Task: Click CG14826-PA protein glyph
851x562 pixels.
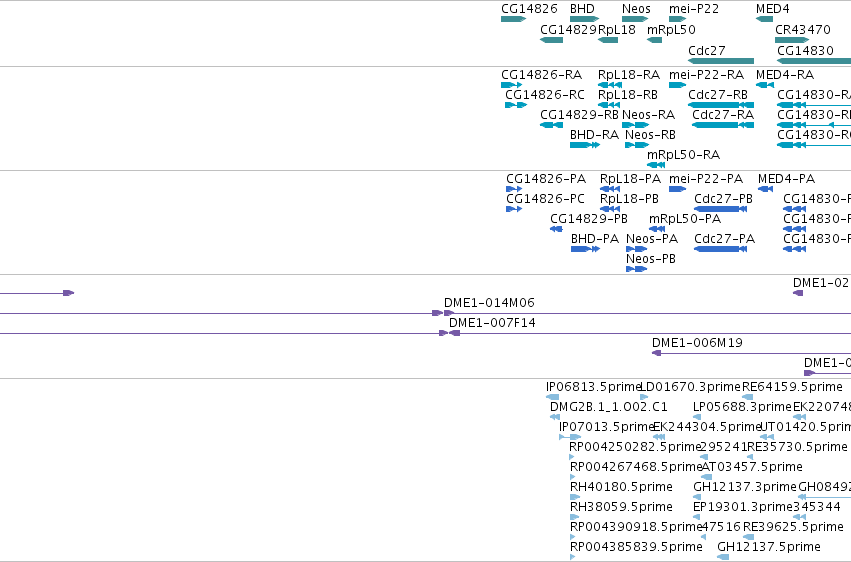Action: [514, 189]
